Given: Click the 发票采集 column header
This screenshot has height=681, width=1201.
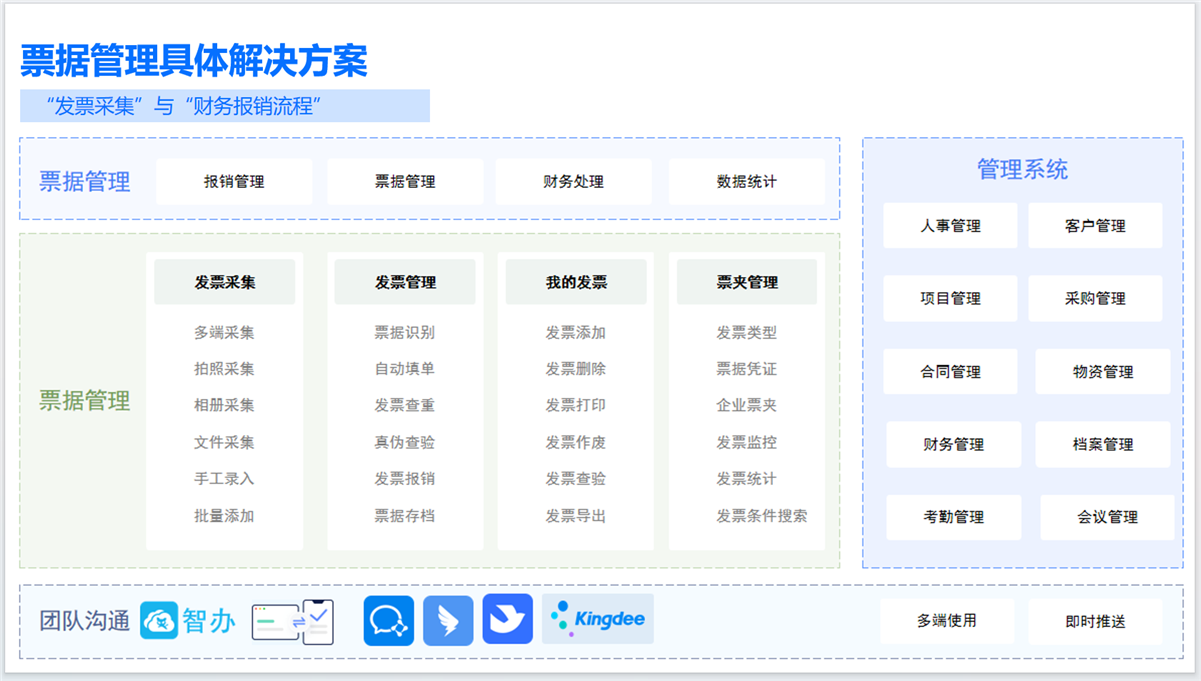Looking at the screenshot, I should pos(225,283).
